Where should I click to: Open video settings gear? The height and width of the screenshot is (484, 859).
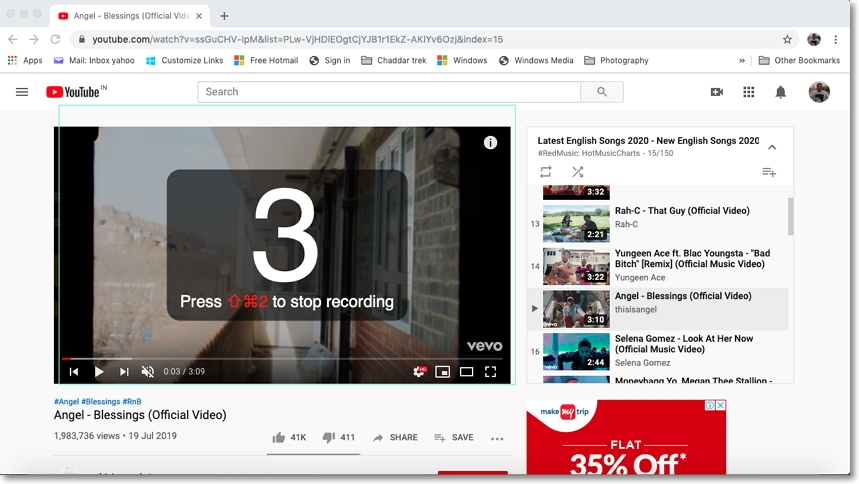point(419,372)
